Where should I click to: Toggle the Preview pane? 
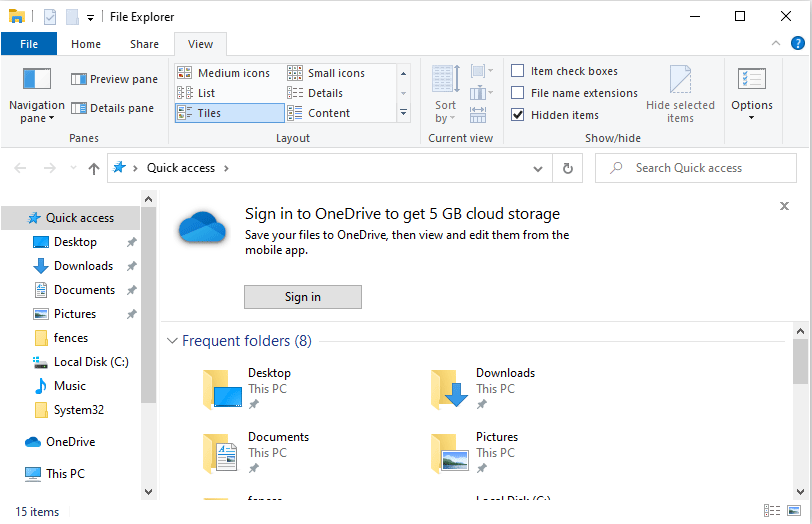pyautogui.click(x=114, y=79)
